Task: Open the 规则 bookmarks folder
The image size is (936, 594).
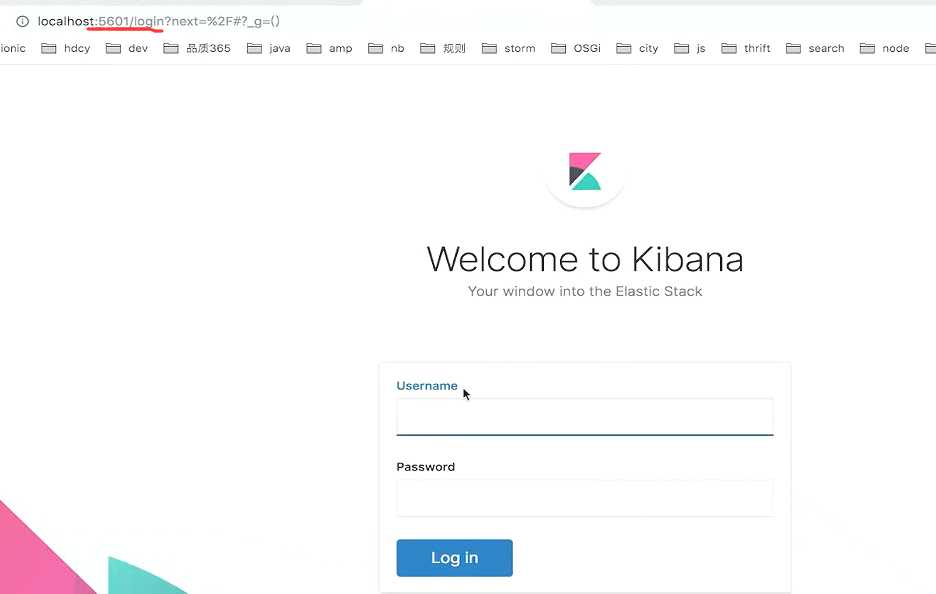Action: 443,48
